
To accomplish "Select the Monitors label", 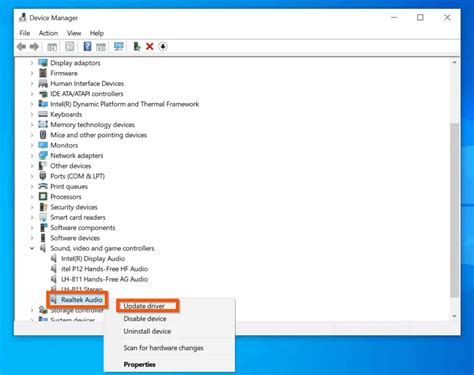I will pos(64,145).
